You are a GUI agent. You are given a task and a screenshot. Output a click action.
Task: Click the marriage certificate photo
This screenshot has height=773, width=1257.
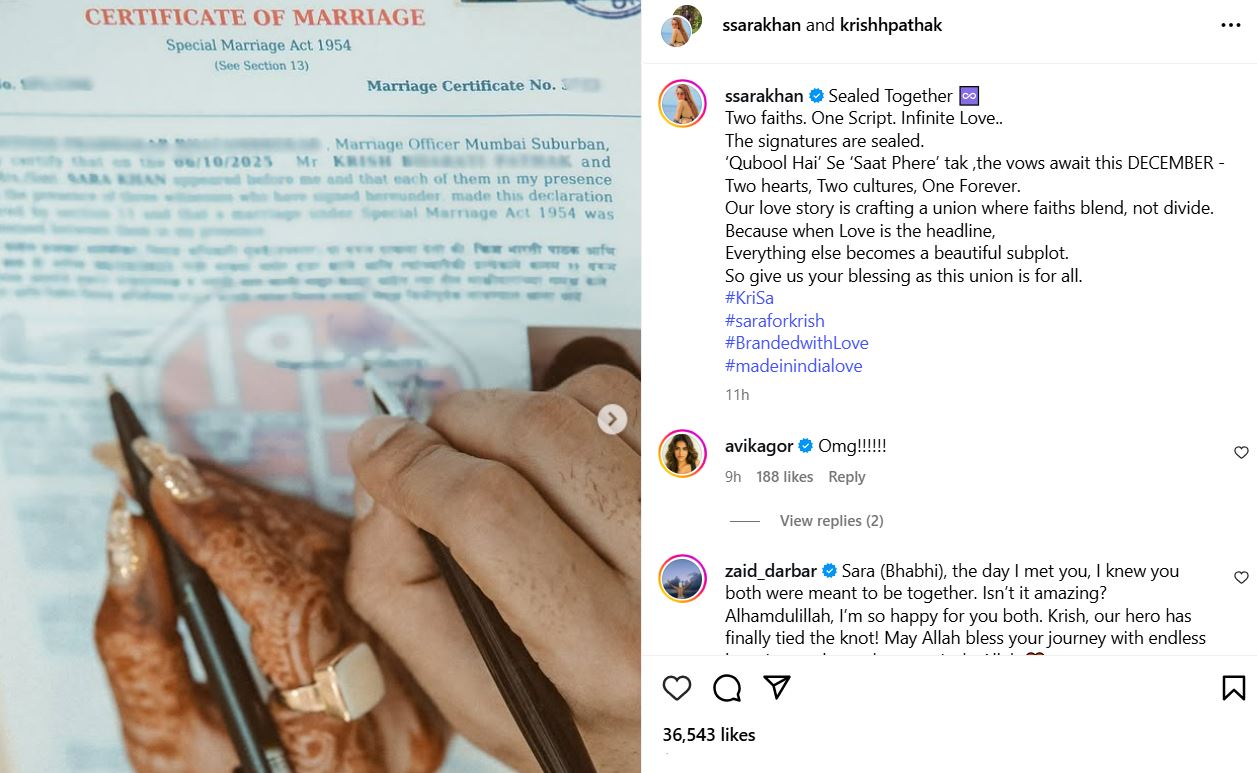(x=320, y=386)
